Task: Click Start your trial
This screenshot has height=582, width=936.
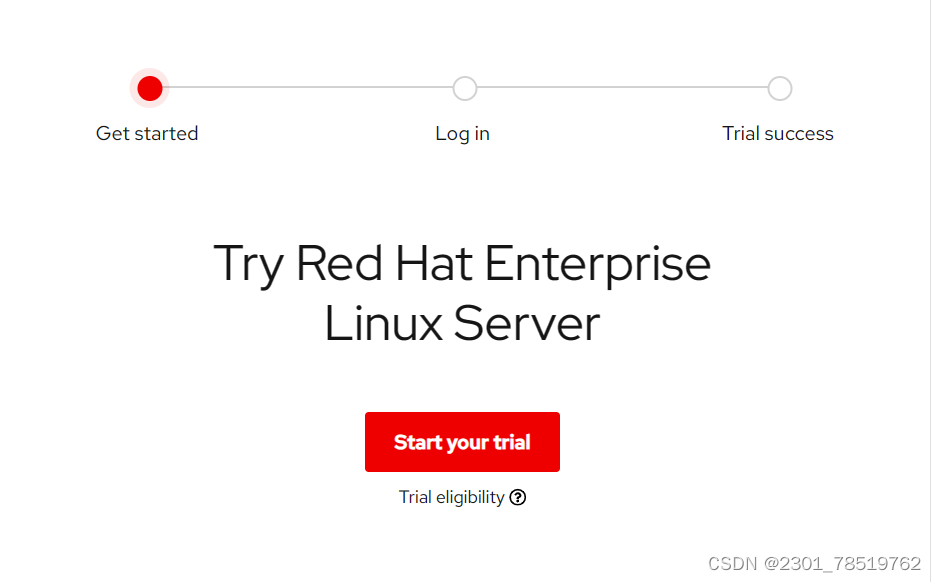Action: (462, 442)
